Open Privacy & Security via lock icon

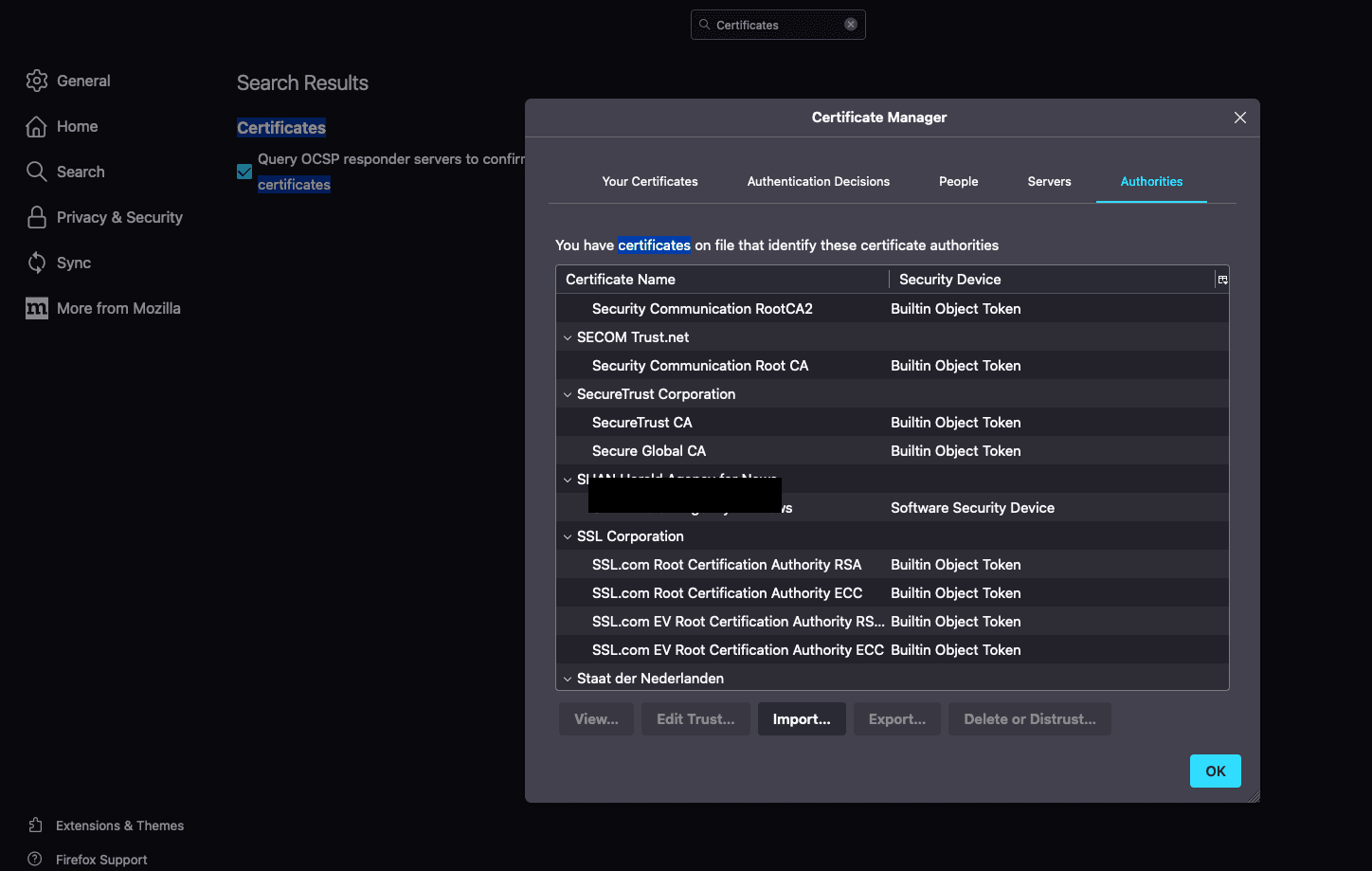[37, 217]
